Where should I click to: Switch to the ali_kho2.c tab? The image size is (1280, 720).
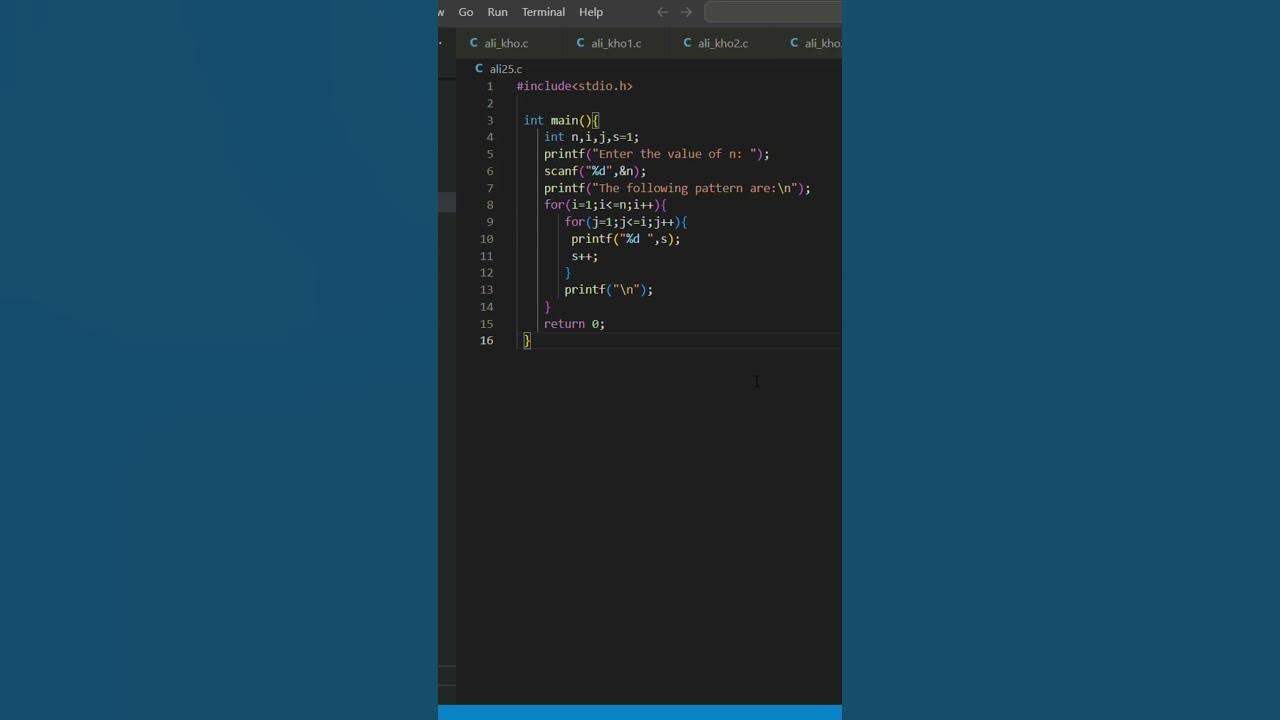click(723, 43)
